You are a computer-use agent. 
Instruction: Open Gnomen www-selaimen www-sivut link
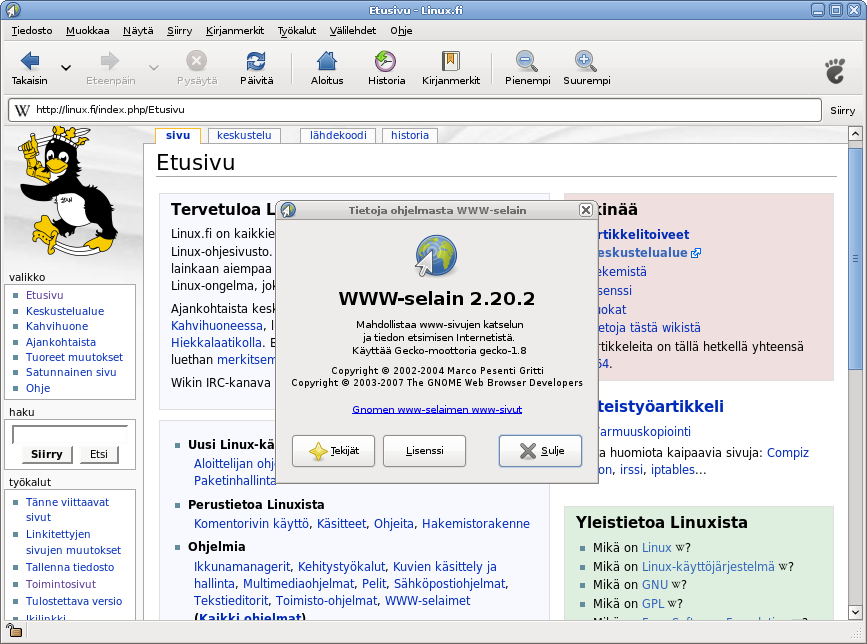(x=437, y=409)
